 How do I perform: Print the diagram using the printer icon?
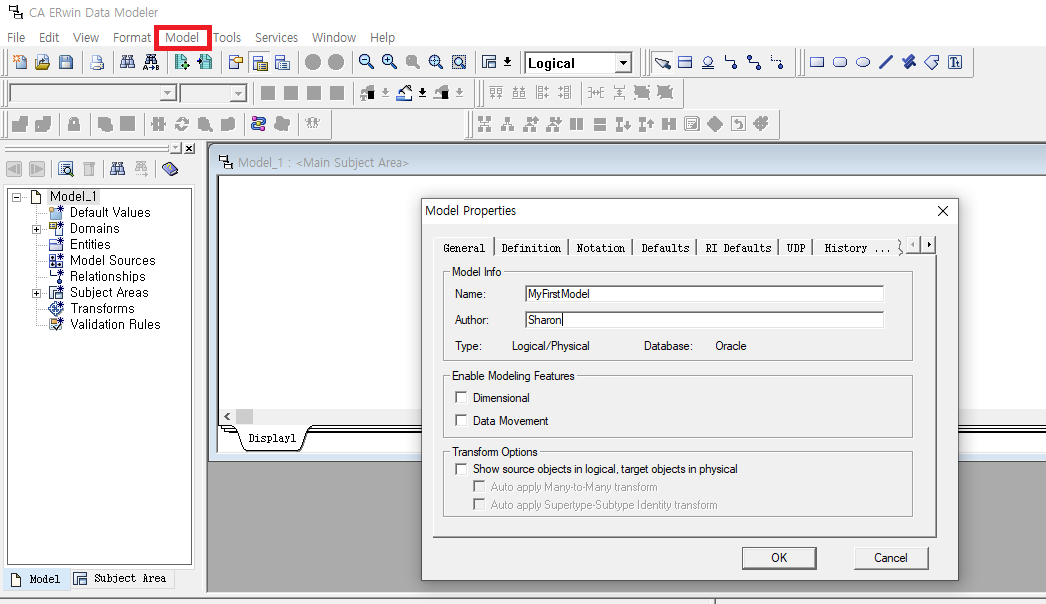click(97, 63)
